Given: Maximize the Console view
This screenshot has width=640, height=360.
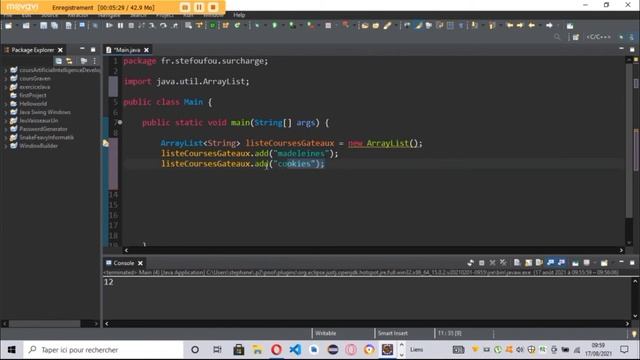Looking at the screenshot, I should [632, 262].
